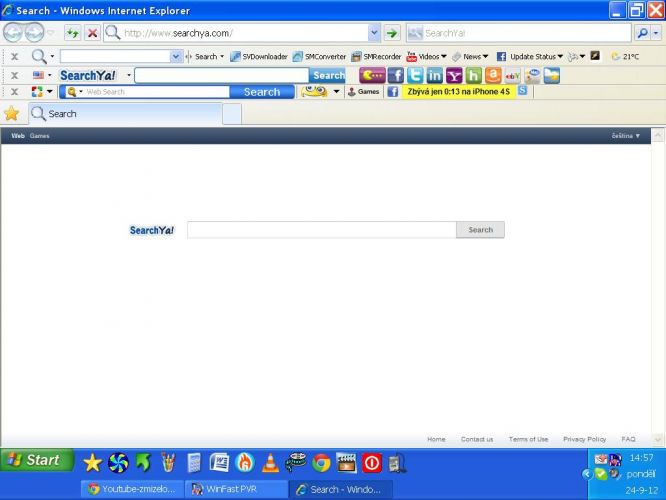Click the Windows Start button

(x=37, y=460)
